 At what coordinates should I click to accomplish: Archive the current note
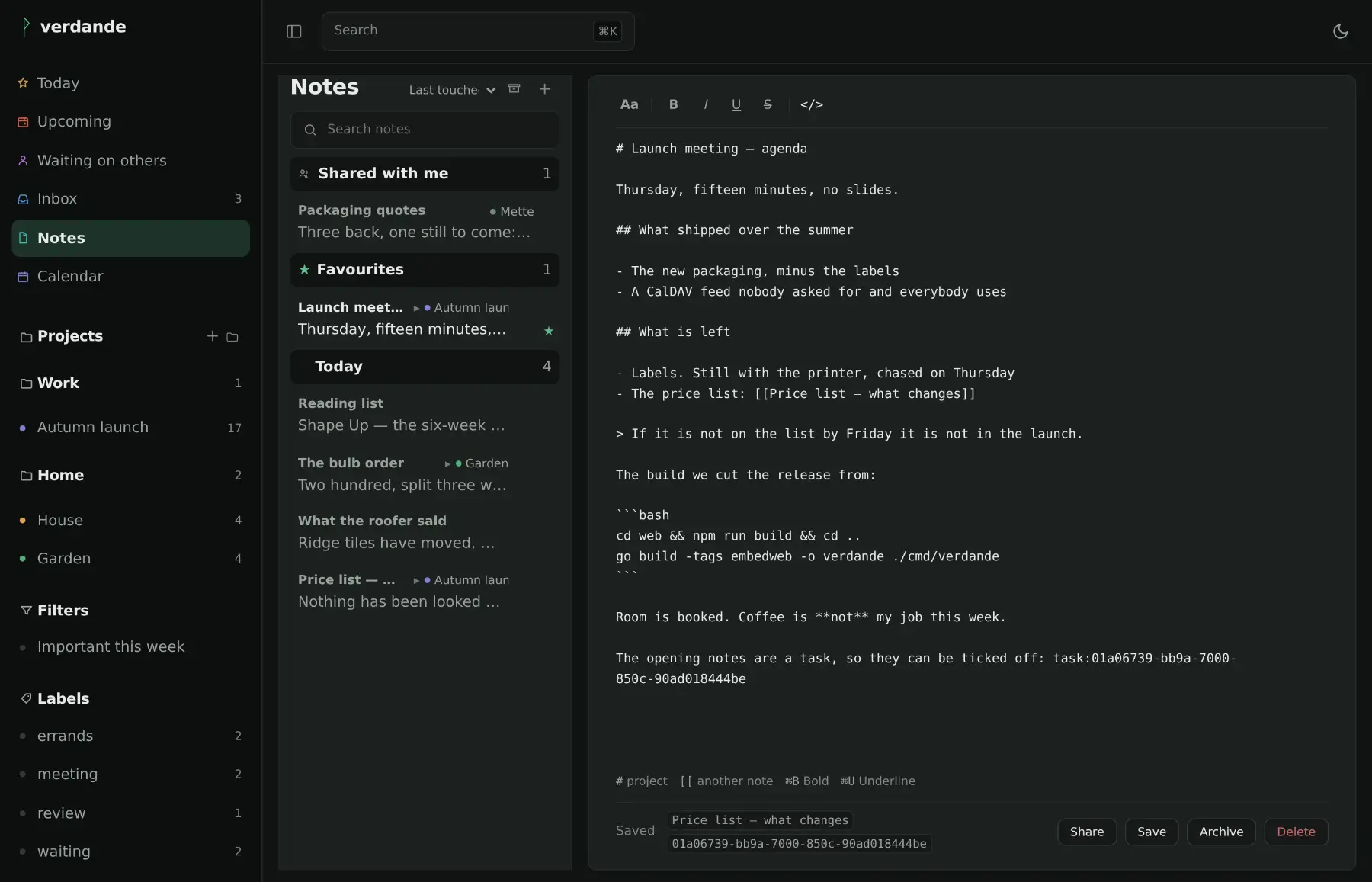pyautogui.click(x=1221, y=832)
